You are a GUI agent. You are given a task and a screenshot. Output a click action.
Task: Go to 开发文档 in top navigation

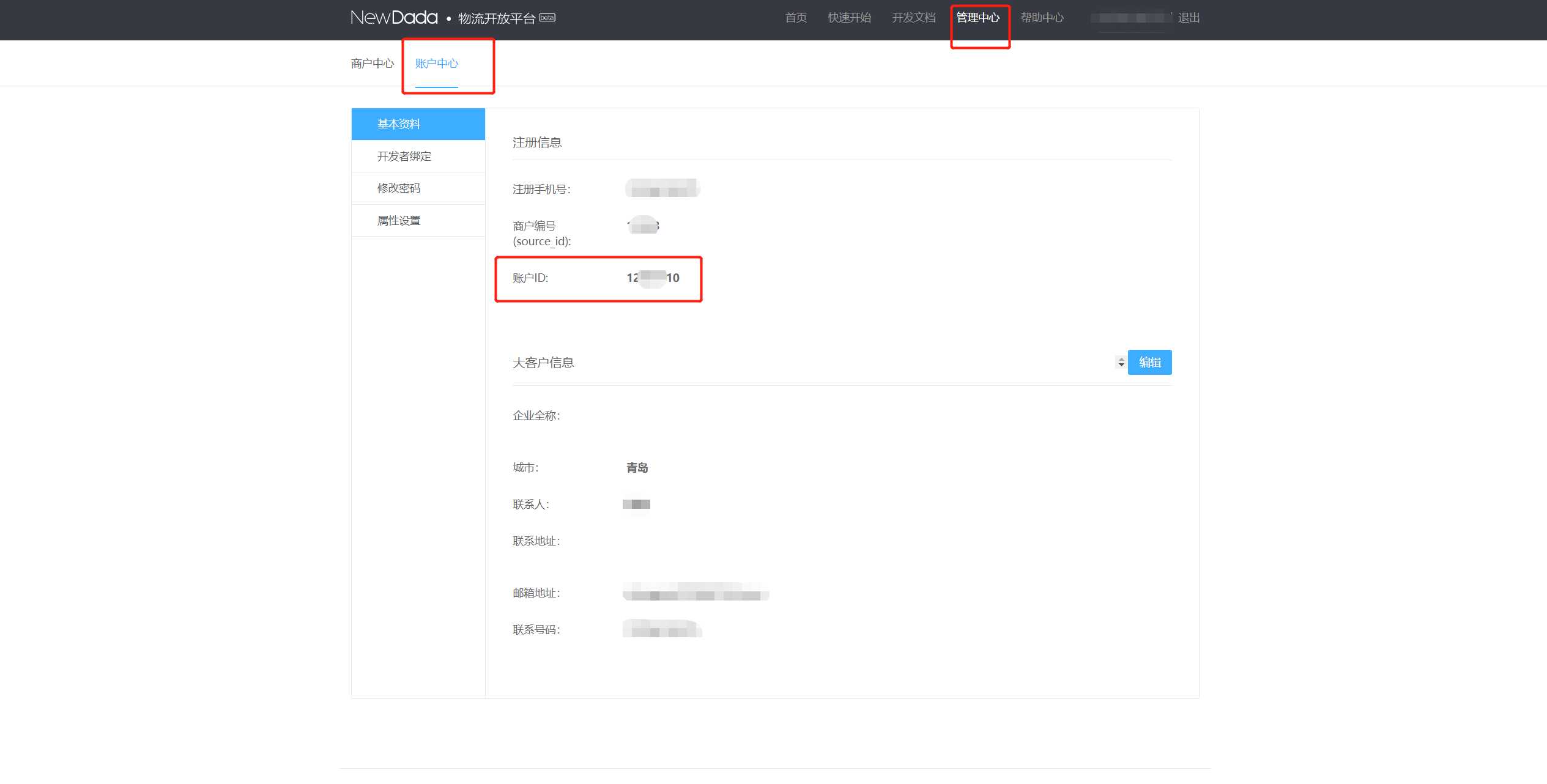914,18
